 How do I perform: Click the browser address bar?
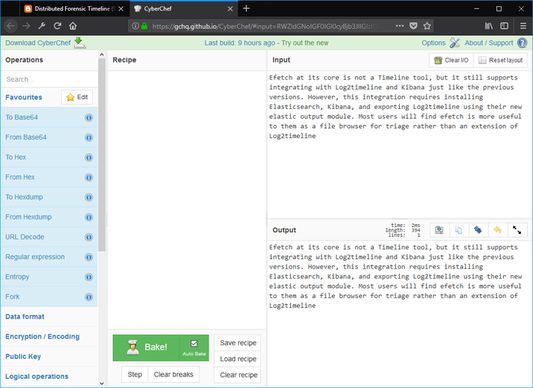(x=262, y=26)
